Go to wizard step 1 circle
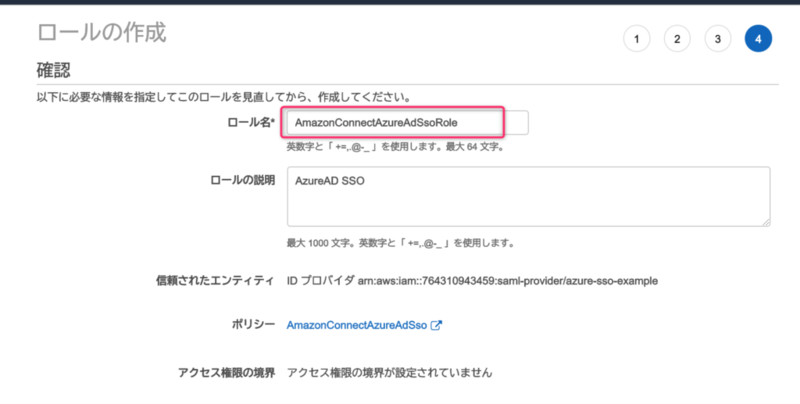 click(x=636, y=39)
